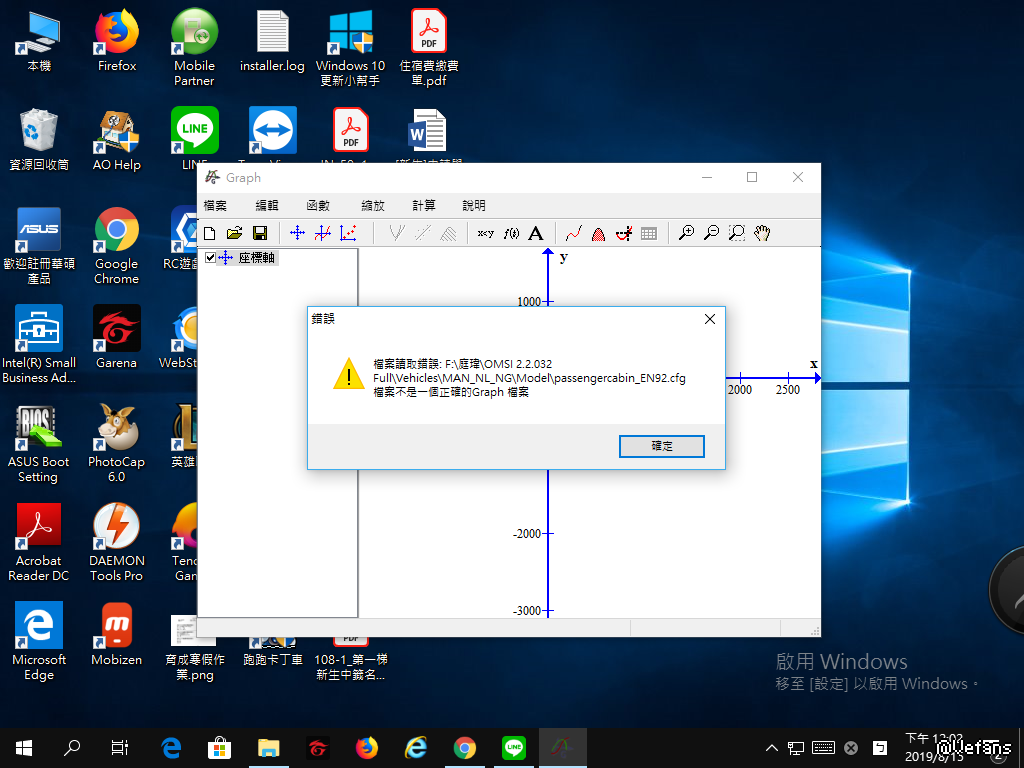Click the Graph app taskbar button
This screenshot has width=1024, height=768.
coord(563,748)
